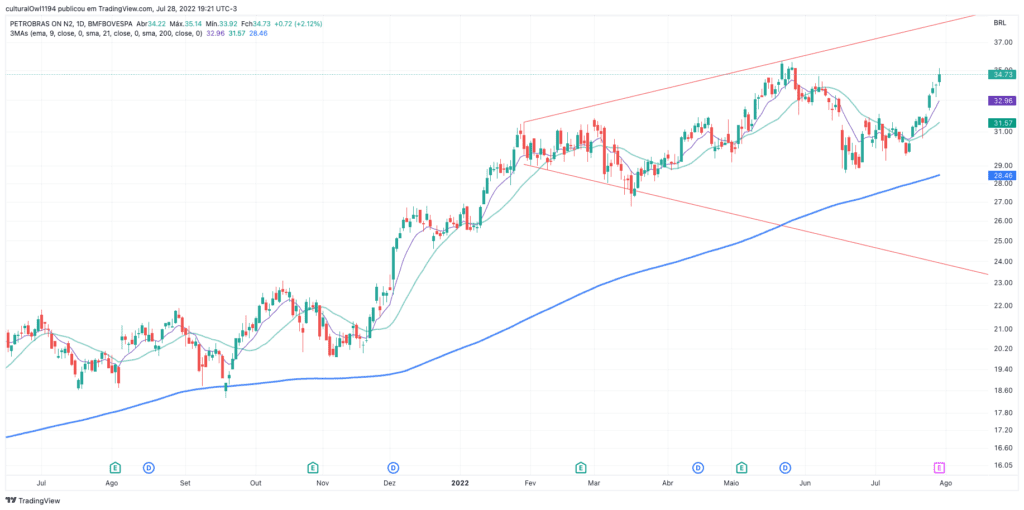
Task: Click the Mar month label
Action: (594, 484)
